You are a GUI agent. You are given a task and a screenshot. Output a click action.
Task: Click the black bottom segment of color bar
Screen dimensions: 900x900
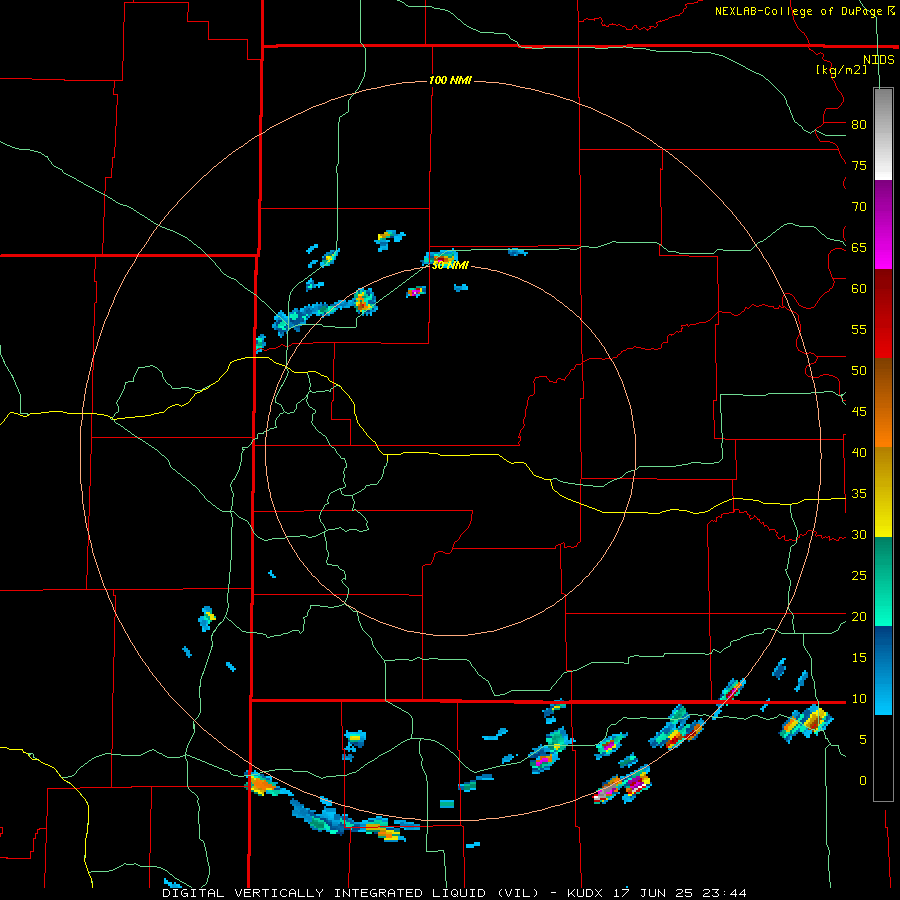pyautogui.click(x=883, y=758)
